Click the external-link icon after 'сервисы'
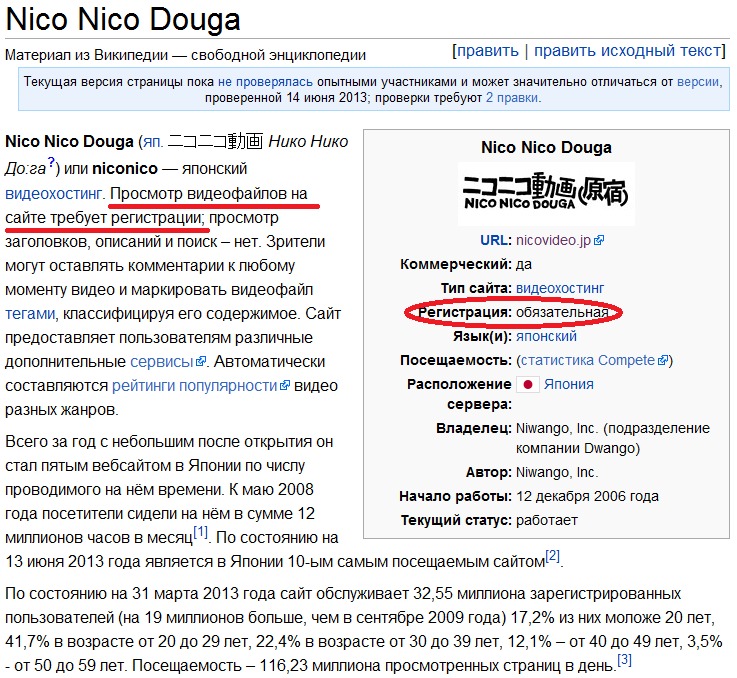Viewport: 737px width, 678px height. 201,362
